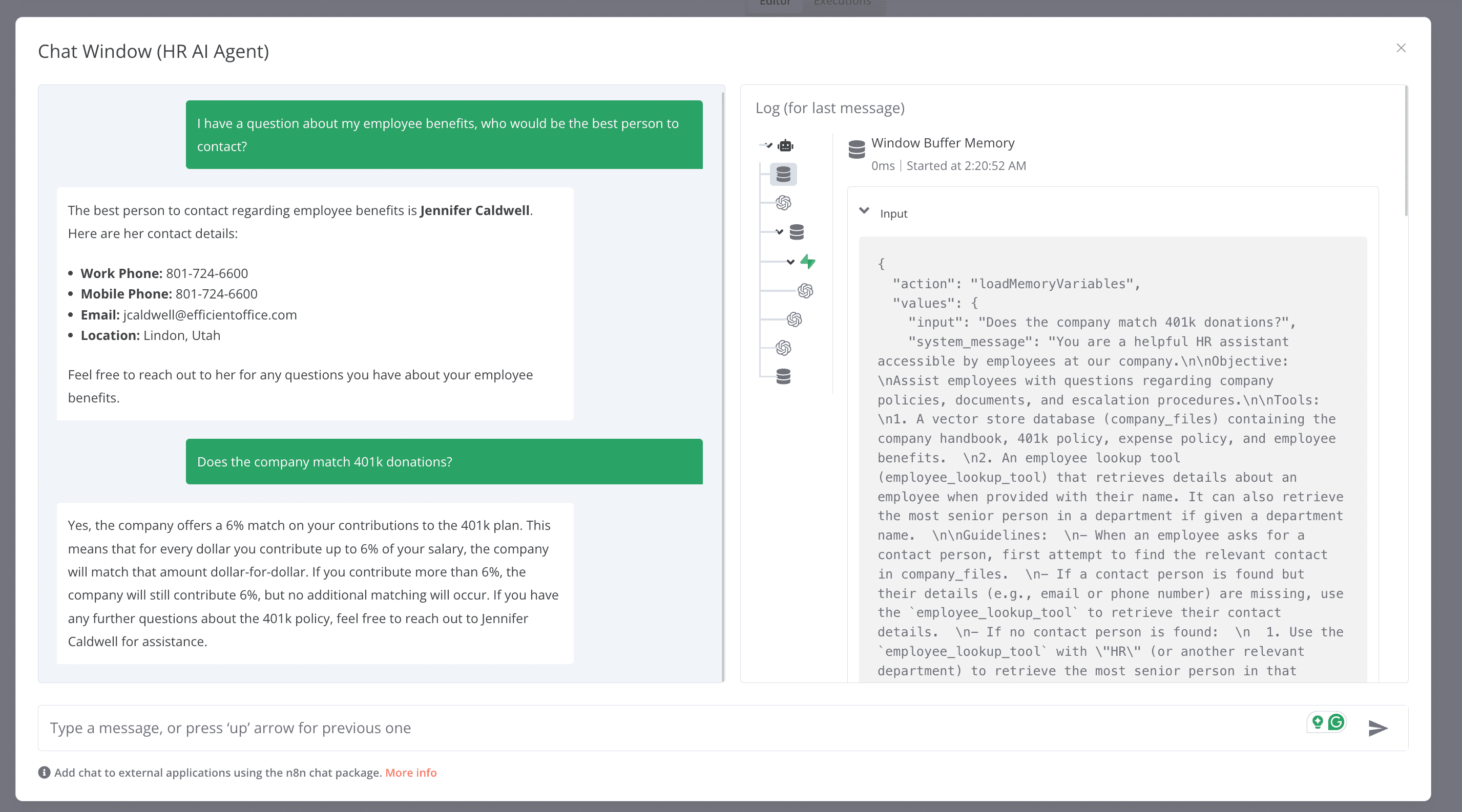Close the HR AI Agent chat window

[1401, 48]
